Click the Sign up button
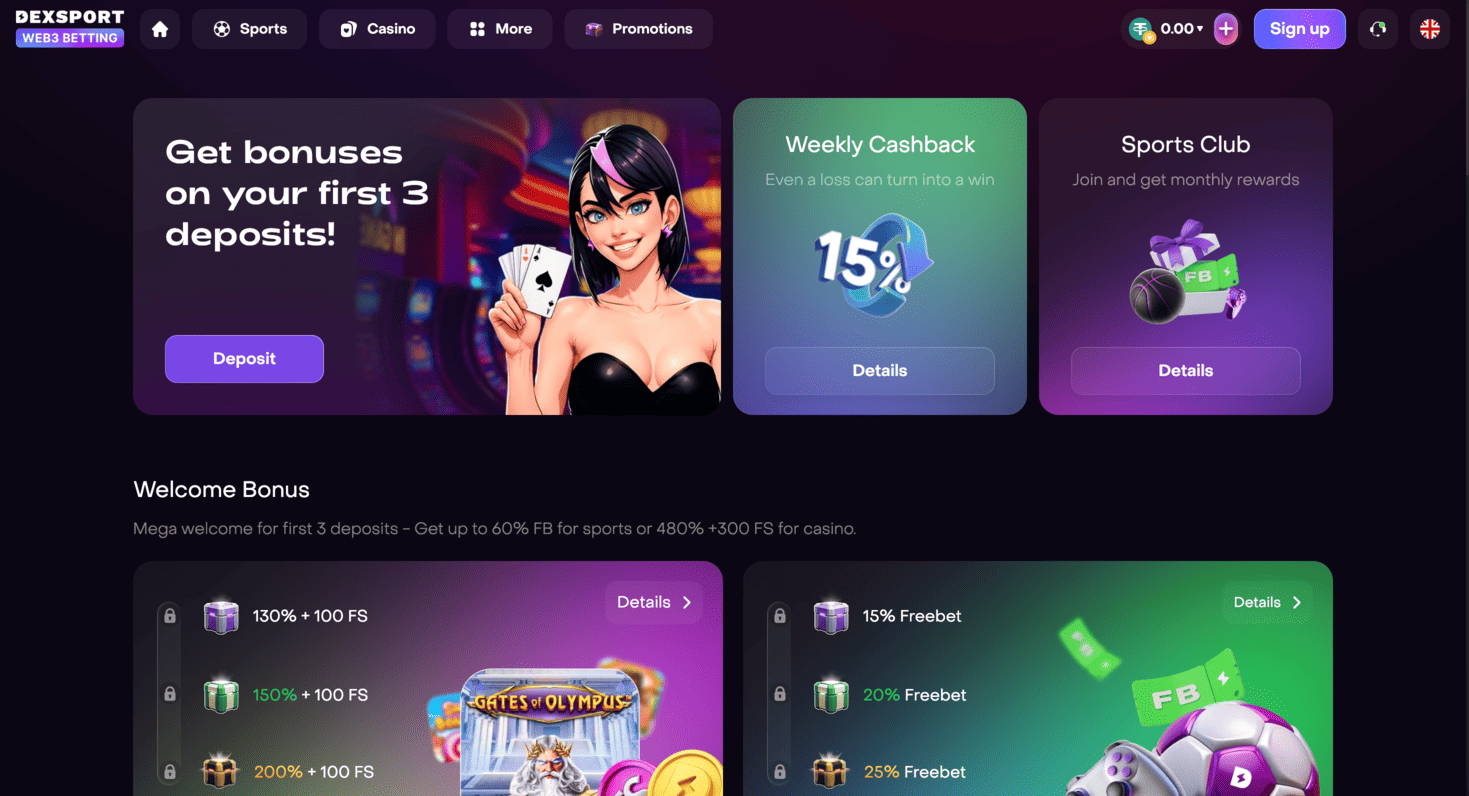The image size is (1469, 796). pos(1299,29)
